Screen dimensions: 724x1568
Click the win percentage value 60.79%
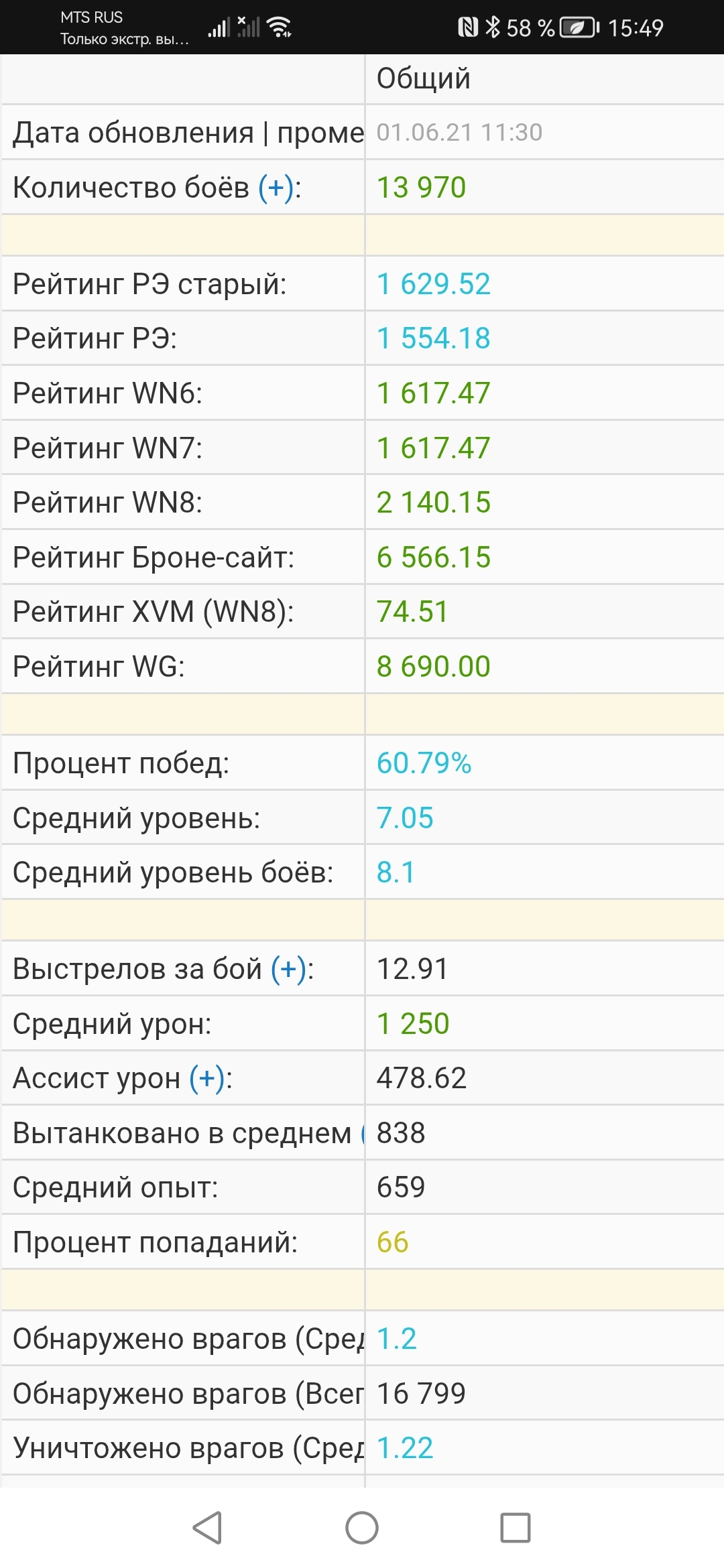(424, 763)
